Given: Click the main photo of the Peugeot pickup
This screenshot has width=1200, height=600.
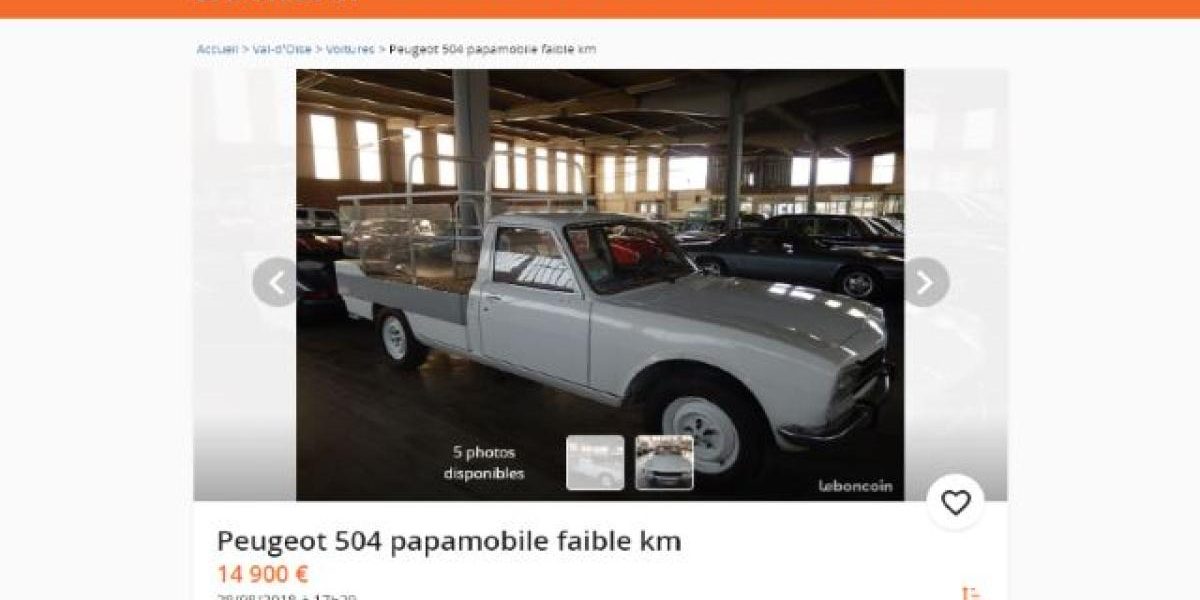Looking at the screenshot, I should (x=600, y=285).
